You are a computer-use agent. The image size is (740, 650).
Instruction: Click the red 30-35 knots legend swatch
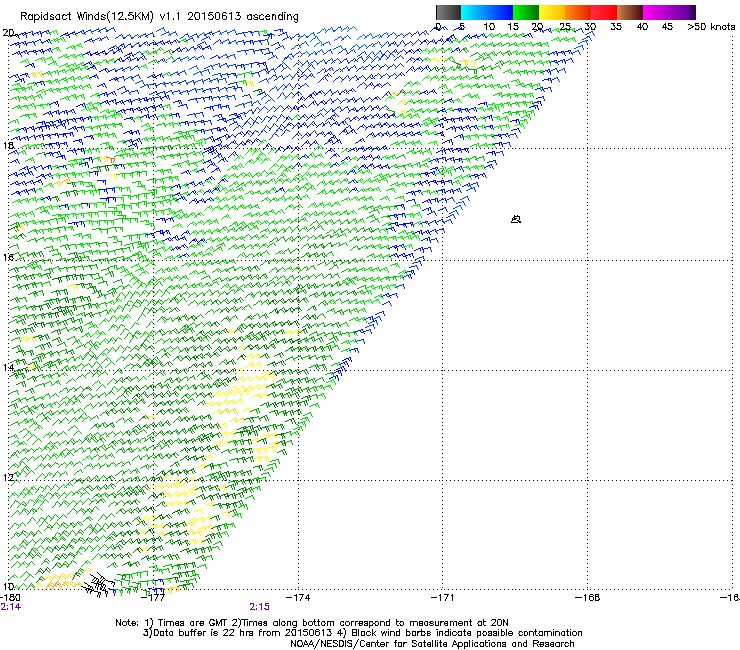[604, 12]
